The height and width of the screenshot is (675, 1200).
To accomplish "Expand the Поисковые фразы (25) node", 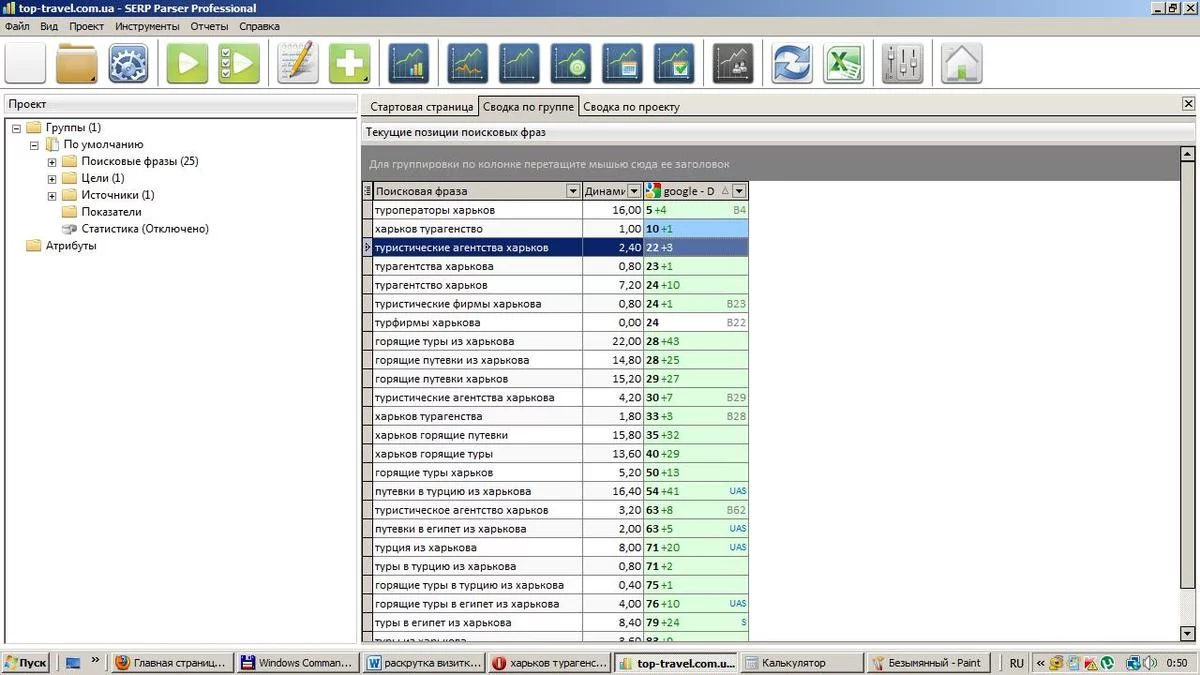I will (52, 162).
